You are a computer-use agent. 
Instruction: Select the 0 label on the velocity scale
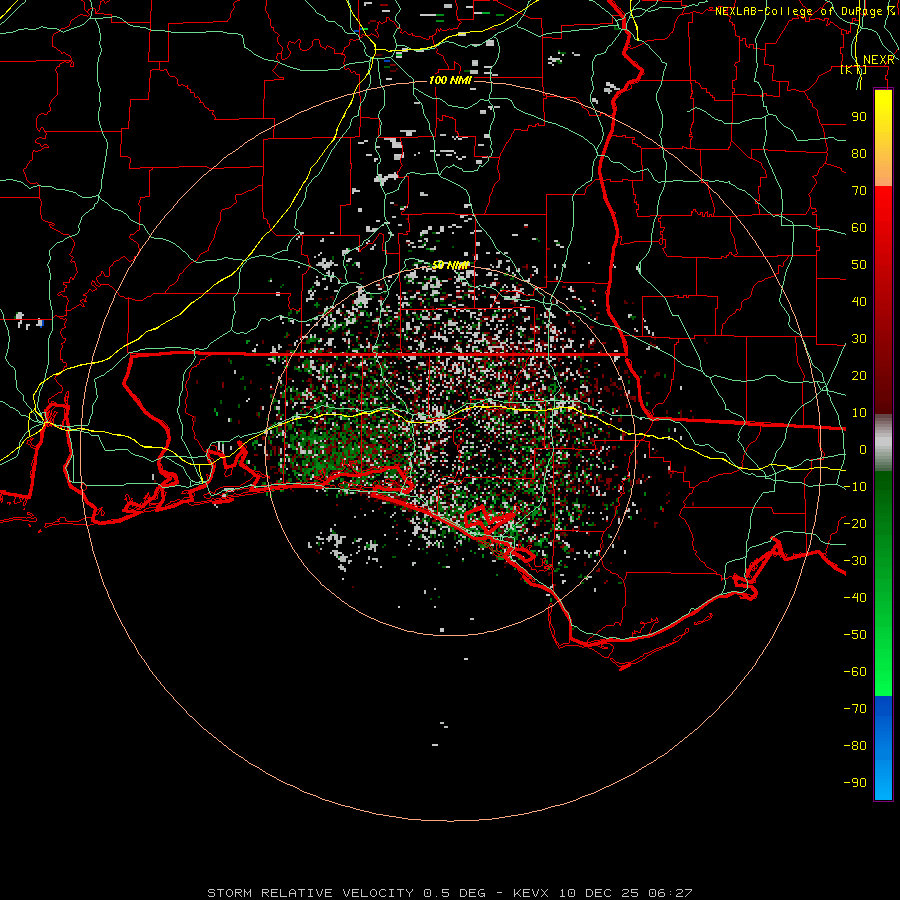pos(863,450)
